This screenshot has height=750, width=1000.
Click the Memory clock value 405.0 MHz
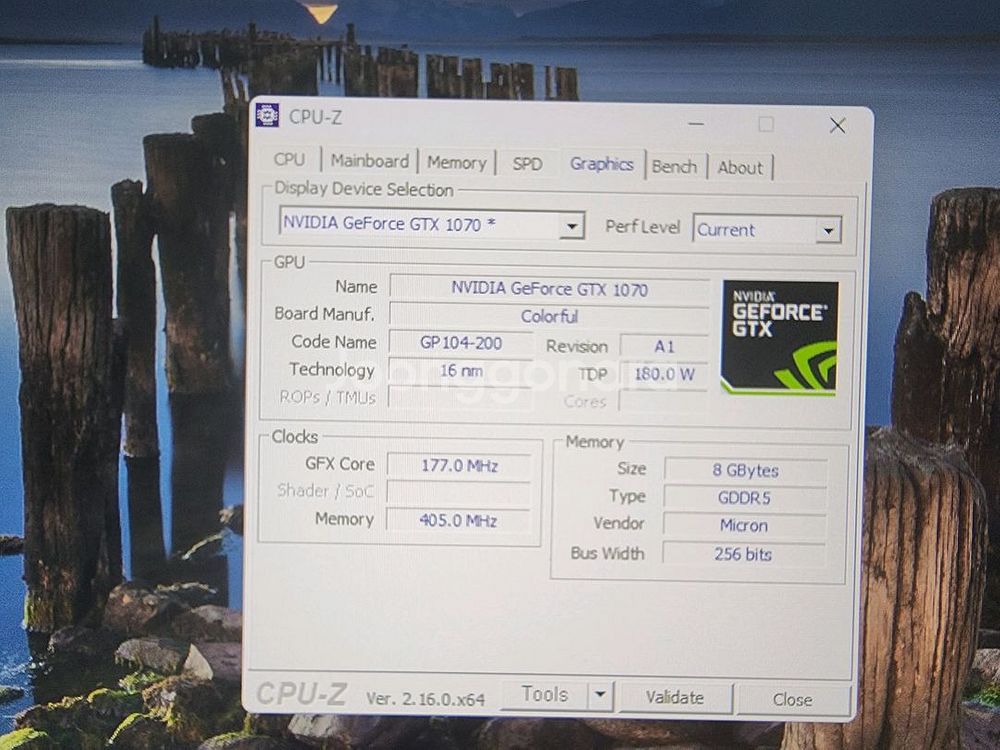(x=458, y=520)
